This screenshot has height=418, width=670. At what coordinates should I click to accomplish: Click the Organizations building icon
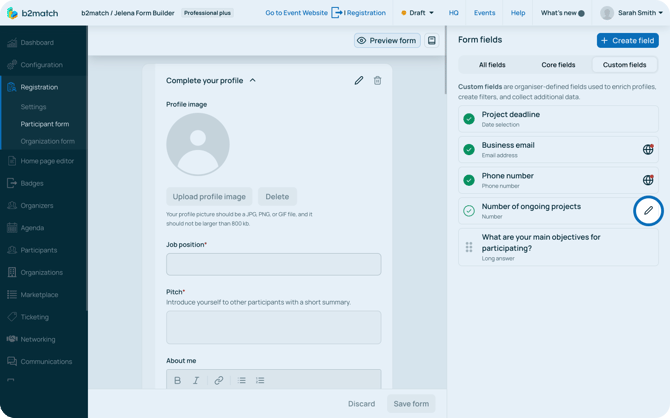coord(12,272)
